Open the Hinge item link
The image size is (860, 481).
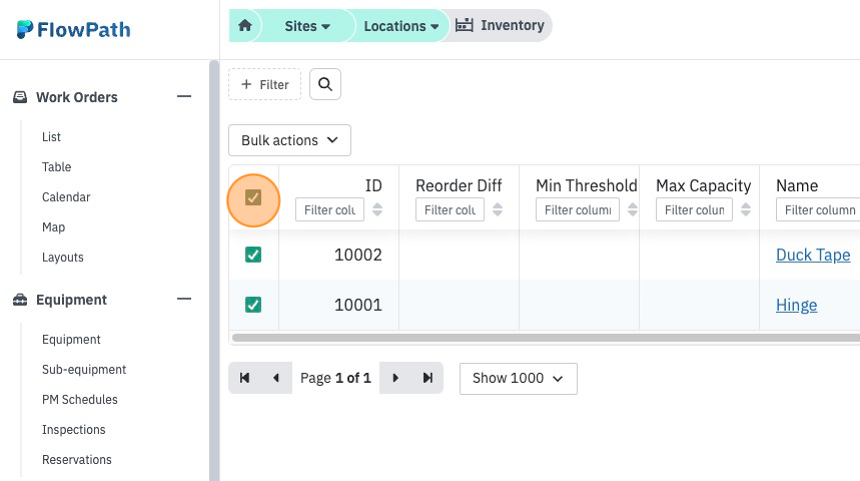click(796, 305)
